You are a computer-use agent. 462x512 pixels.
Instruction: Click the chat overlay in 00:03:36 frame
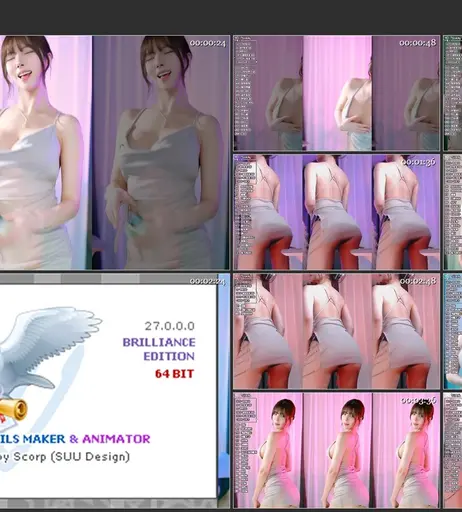tap(246, 443)
